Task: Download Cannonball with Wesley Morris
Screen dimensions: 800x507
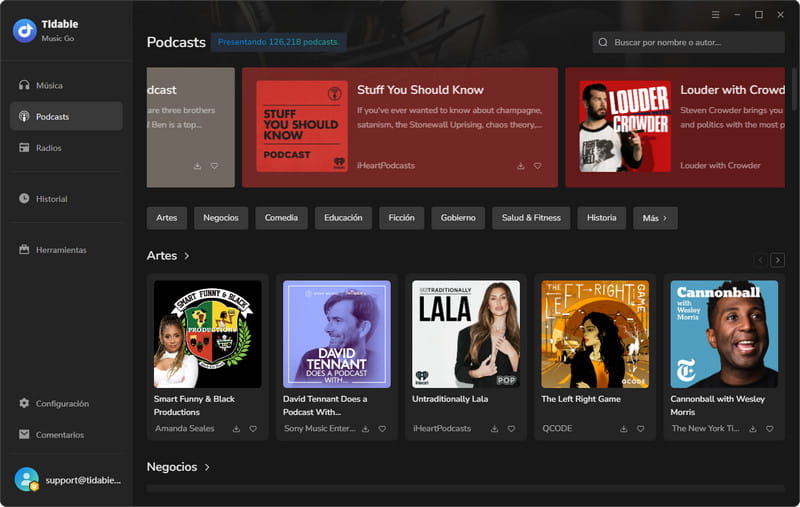Action: pos(753,429)
